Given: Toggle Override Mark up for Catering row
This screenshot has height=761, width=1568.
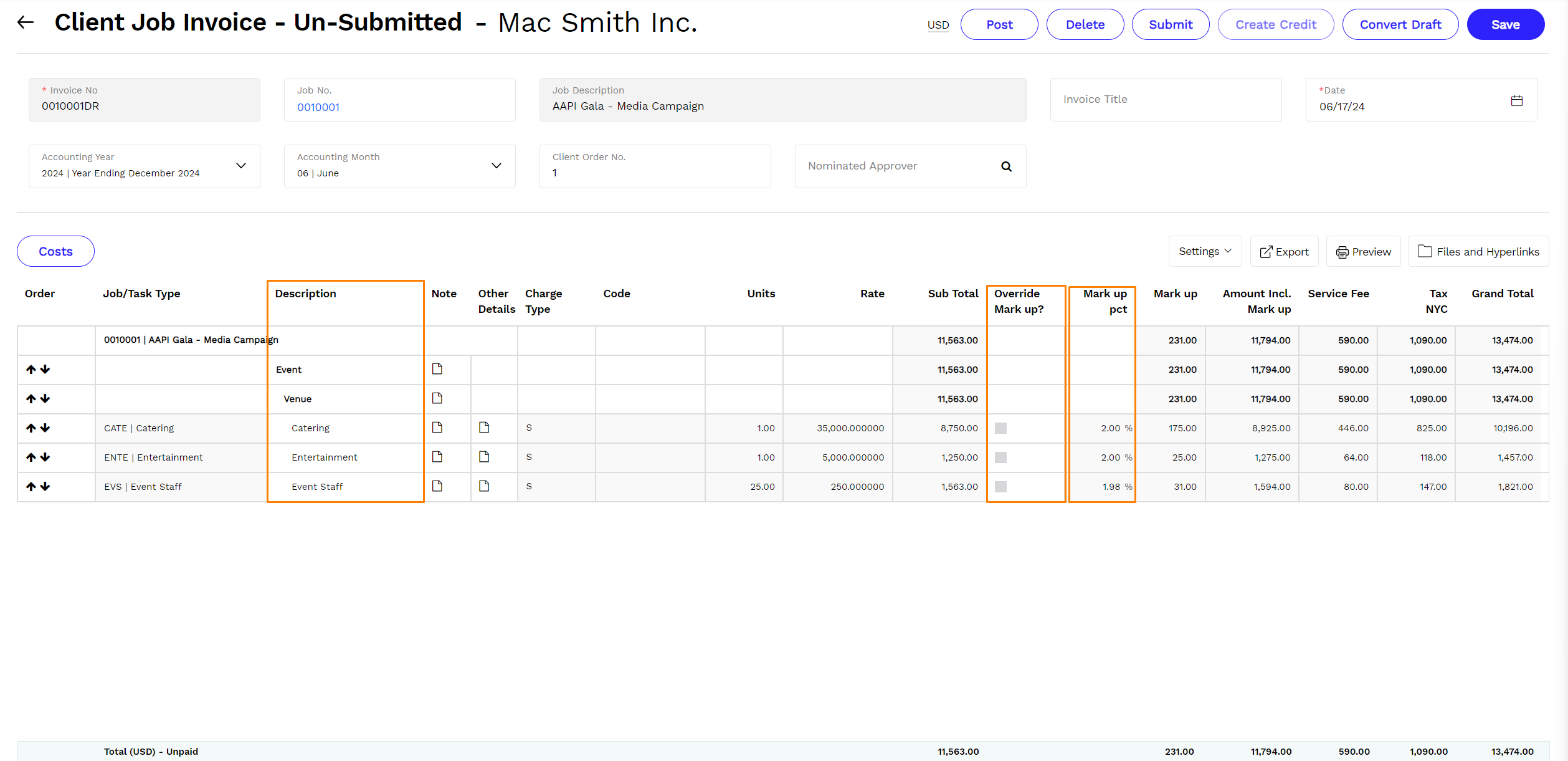Looking at the screenshot, I should click(1000, 428).
